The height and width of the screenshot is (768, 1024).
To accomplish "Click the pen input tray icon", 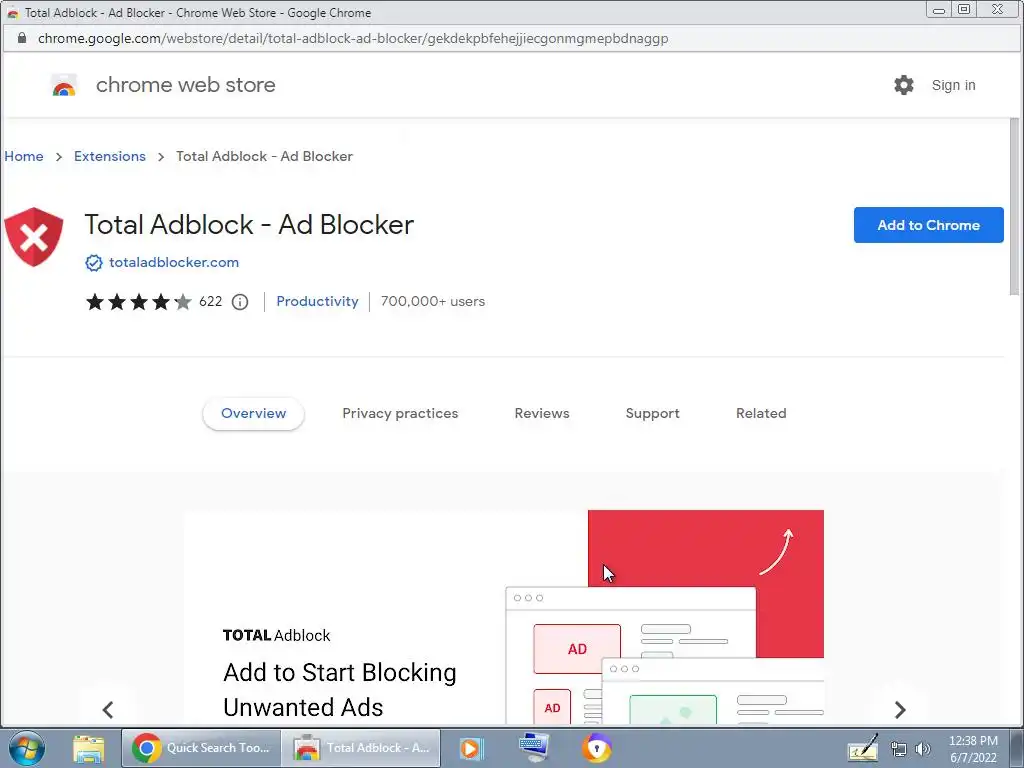I will [863, 748].
